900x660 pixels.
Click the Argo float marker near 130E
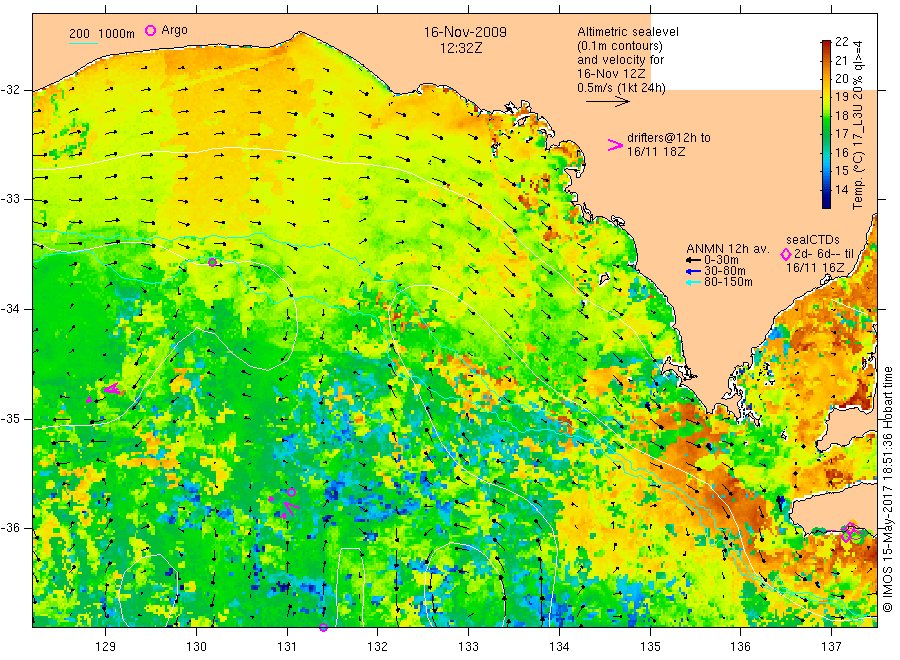click(212, 262)
